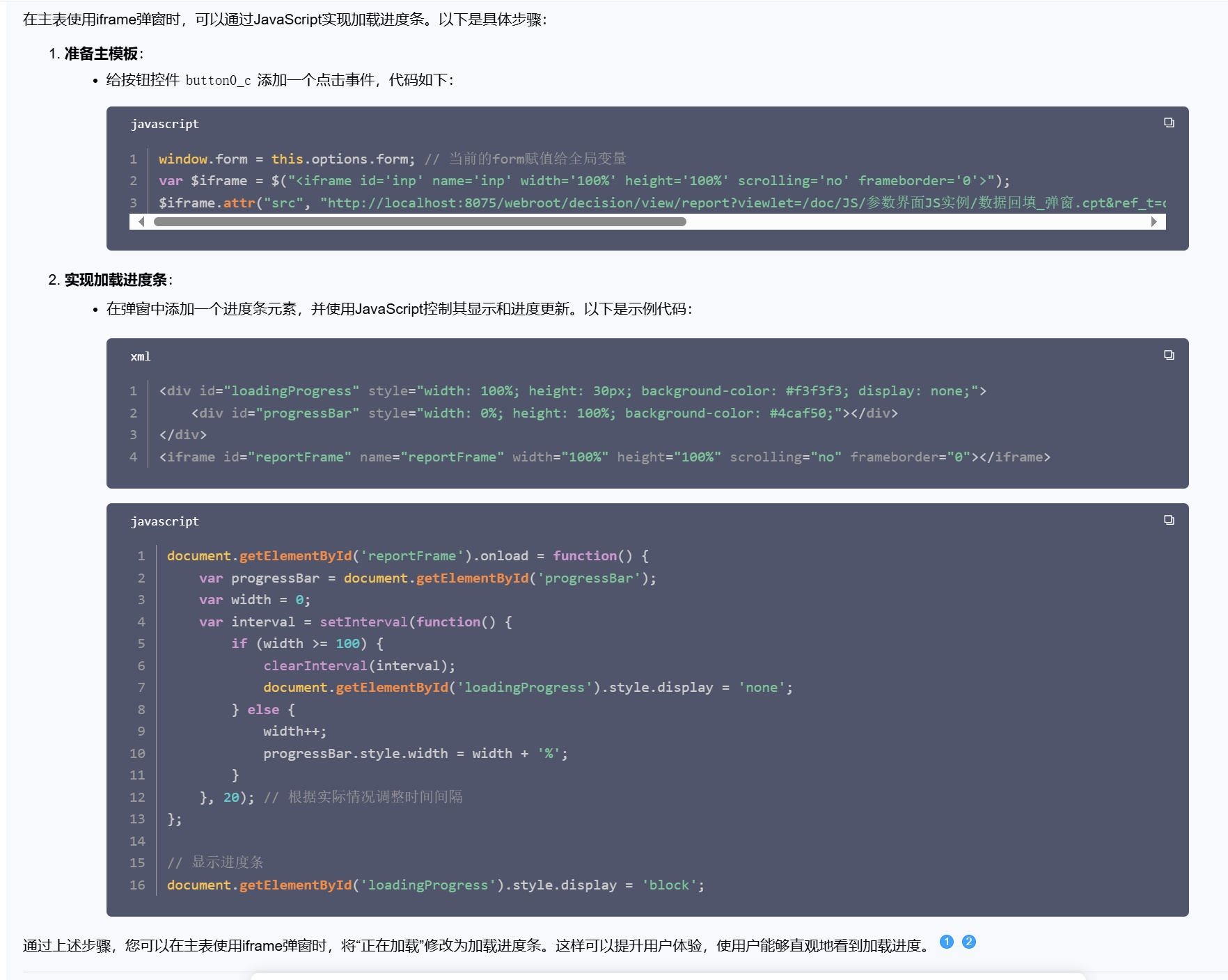Click the left arrow of horizontal scrollbar

click(x=141, y=222)
